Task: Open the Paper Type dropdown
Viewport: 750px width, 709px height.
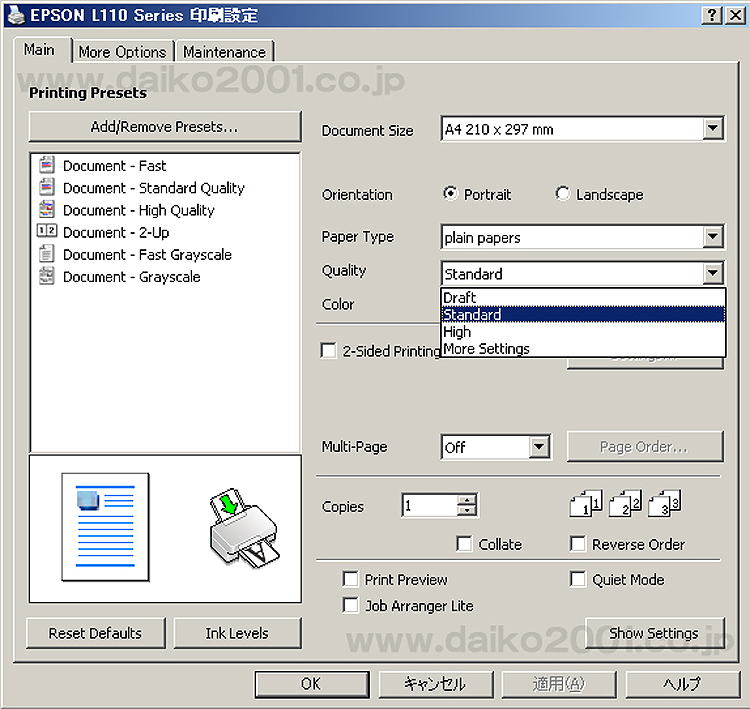Action: coord(713,237)
